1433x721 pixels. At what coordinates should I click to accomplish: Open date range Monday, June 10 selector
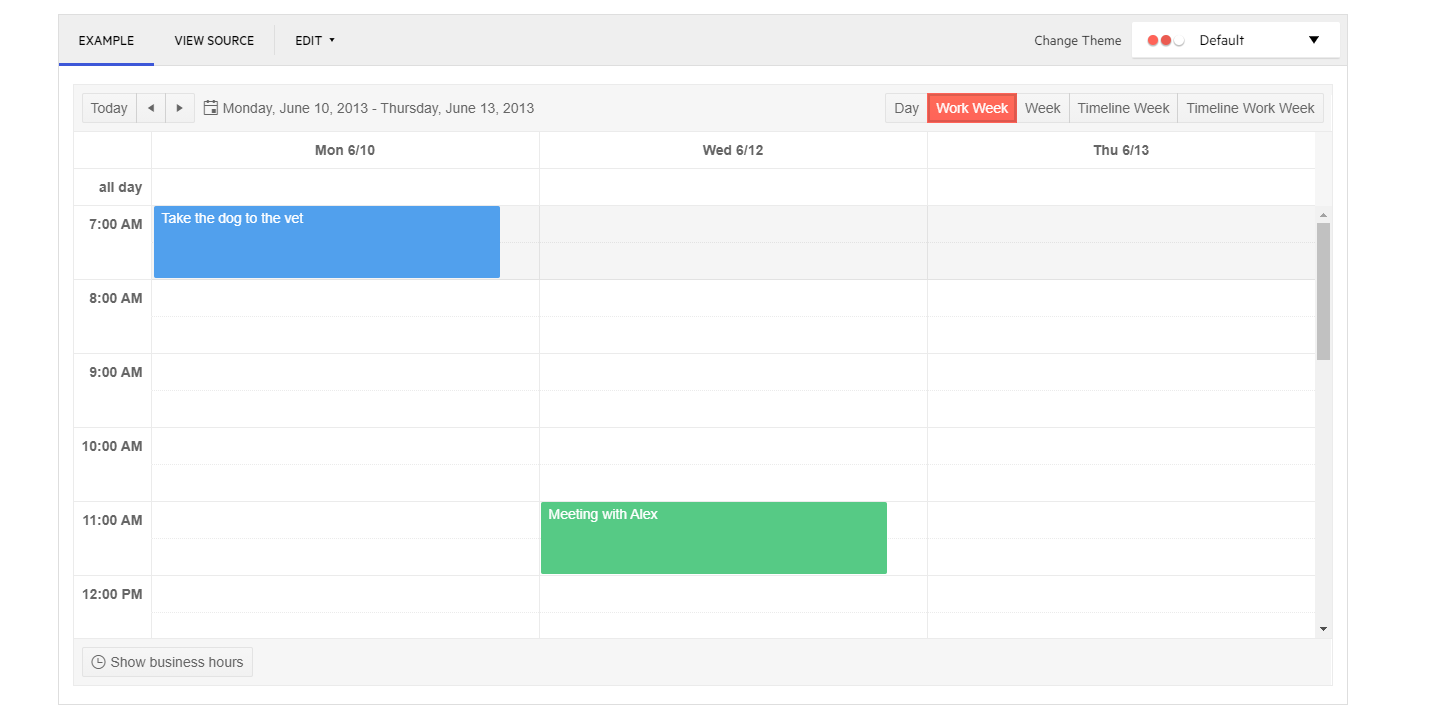click(378, 108)
